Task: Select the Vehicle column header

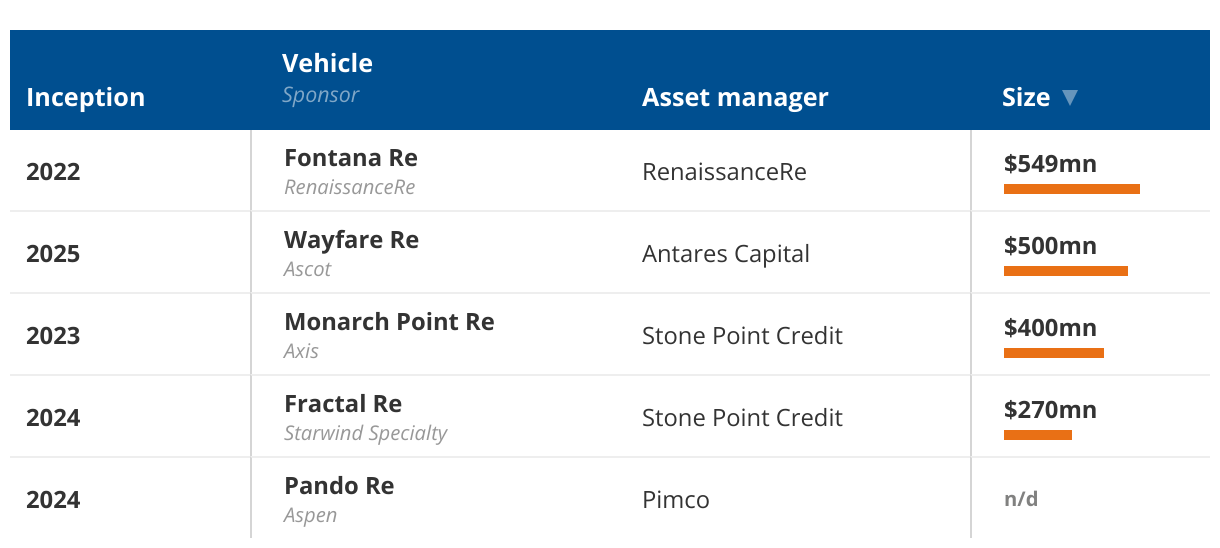Action: click(x=328, y=63)
